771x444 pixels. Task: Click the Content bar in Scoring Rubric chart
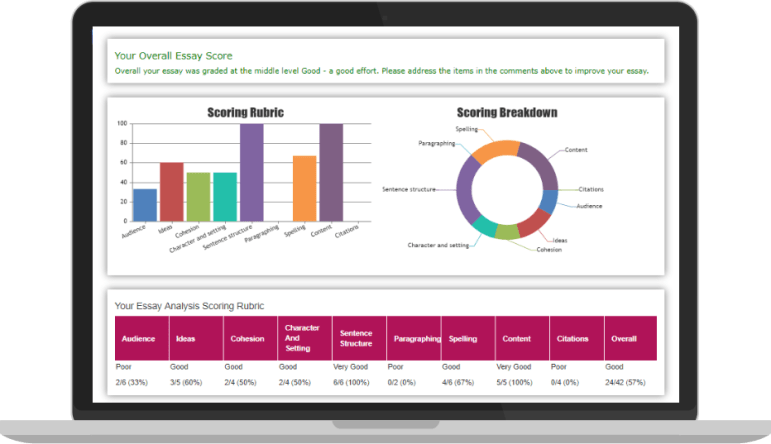coord(331,172)
